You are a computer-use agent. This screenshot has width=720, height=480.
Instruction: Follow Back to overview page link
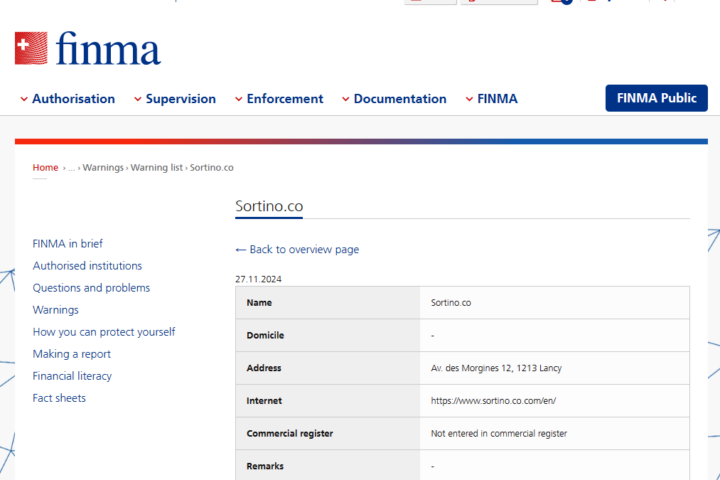tap(304, 249)
